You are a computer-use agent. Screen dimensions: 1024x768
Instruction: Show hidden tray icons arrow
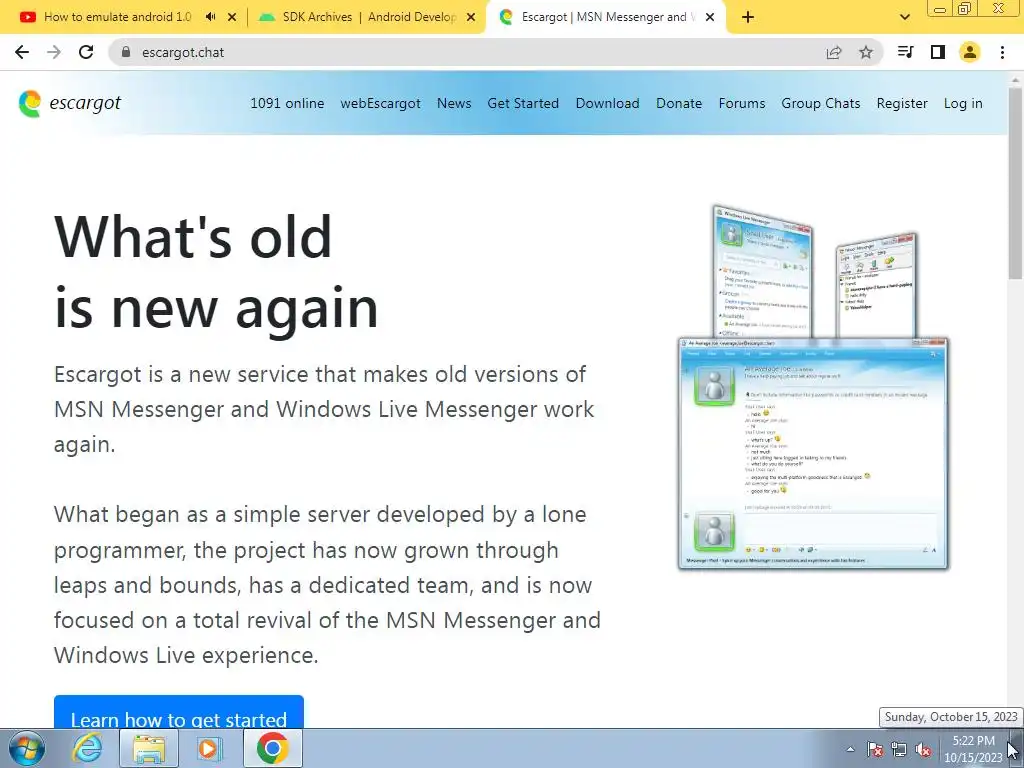(850, 749)
